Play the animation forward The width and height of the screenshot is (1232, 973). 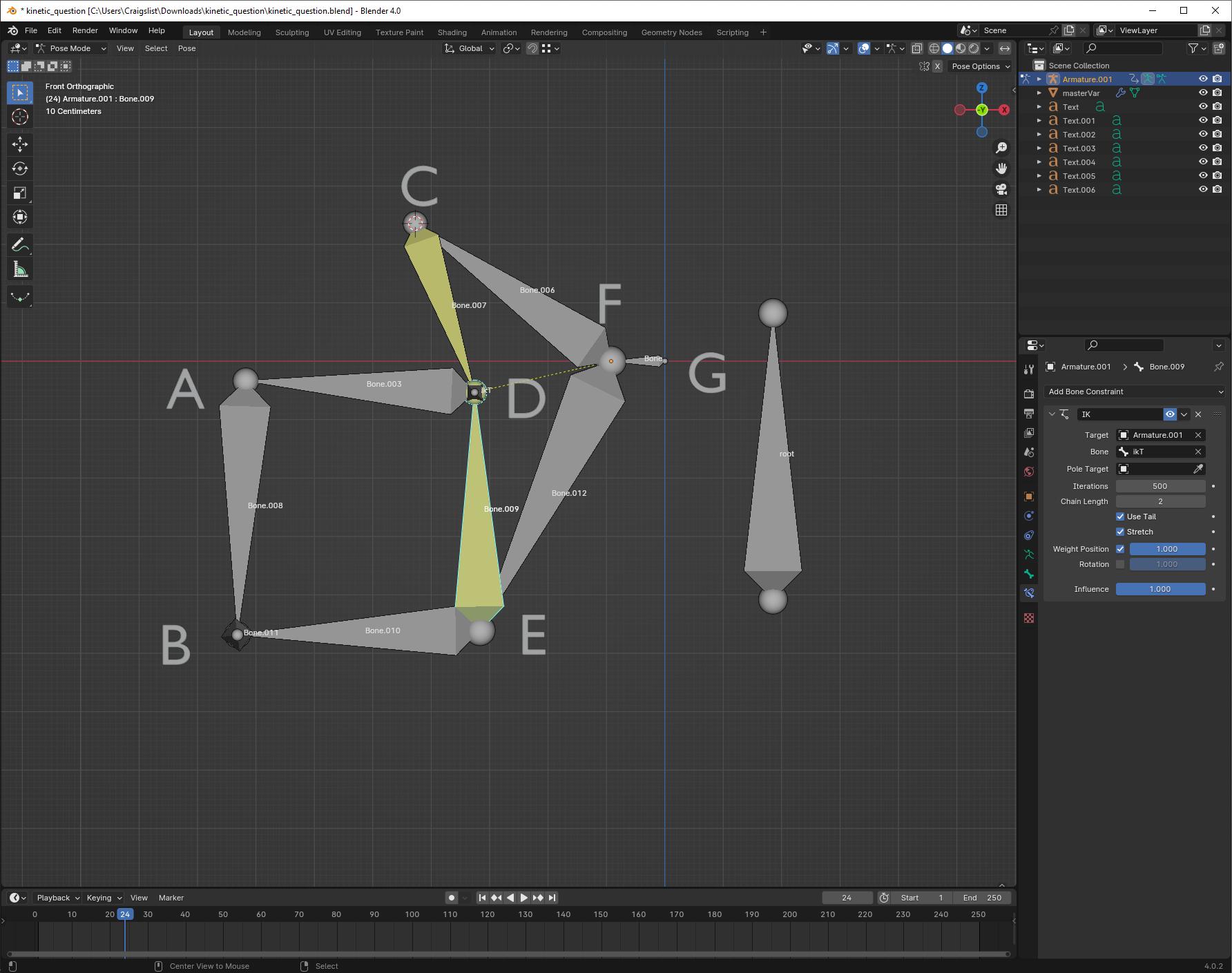(x=523, y=898)
